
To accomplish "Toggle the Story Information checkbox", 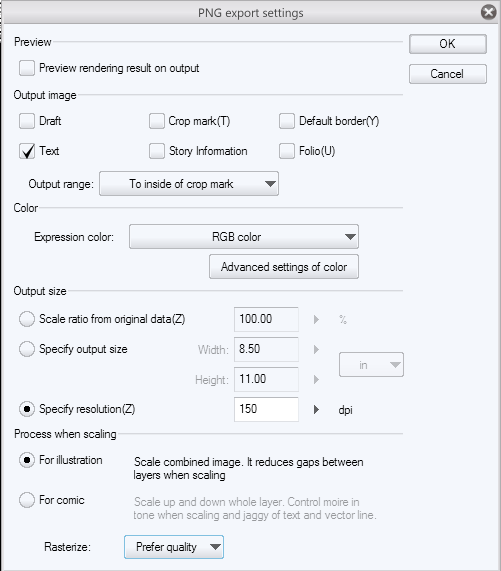I will tap(157, 151).
